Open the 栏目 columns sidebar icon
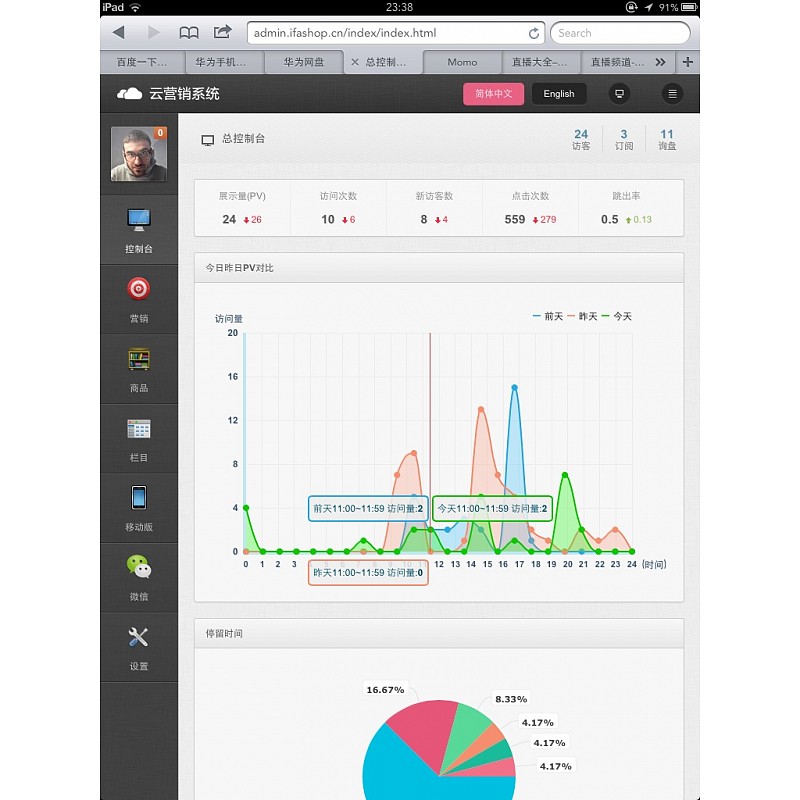The width and height of the screenshot is (800, 800). (x=138, y=429)
